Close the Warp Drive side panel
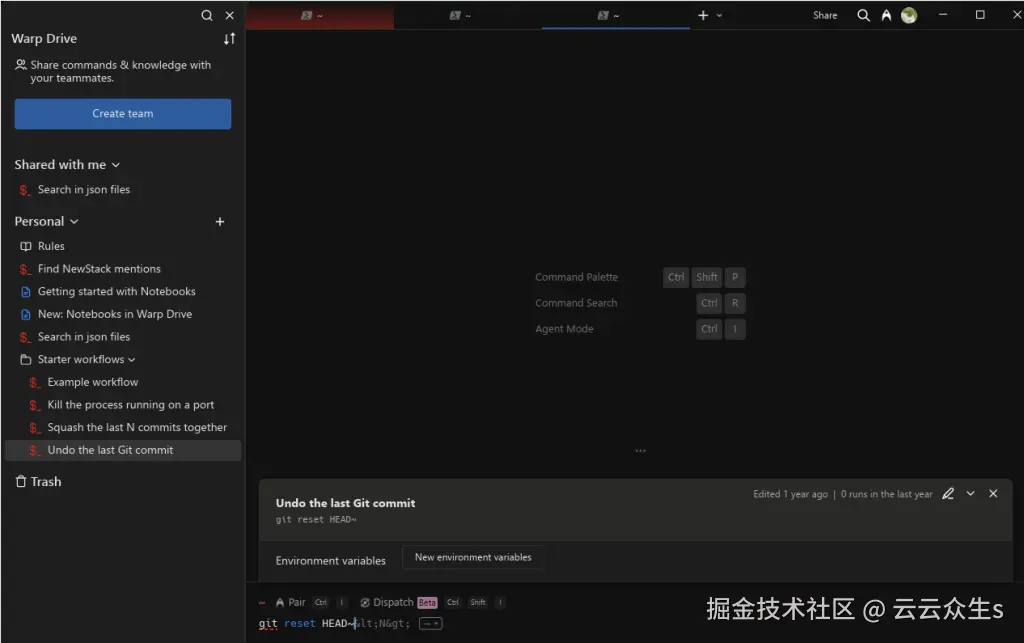Image resolution: width=1024 pixels, height=643 pixels. tap(230, 15)
